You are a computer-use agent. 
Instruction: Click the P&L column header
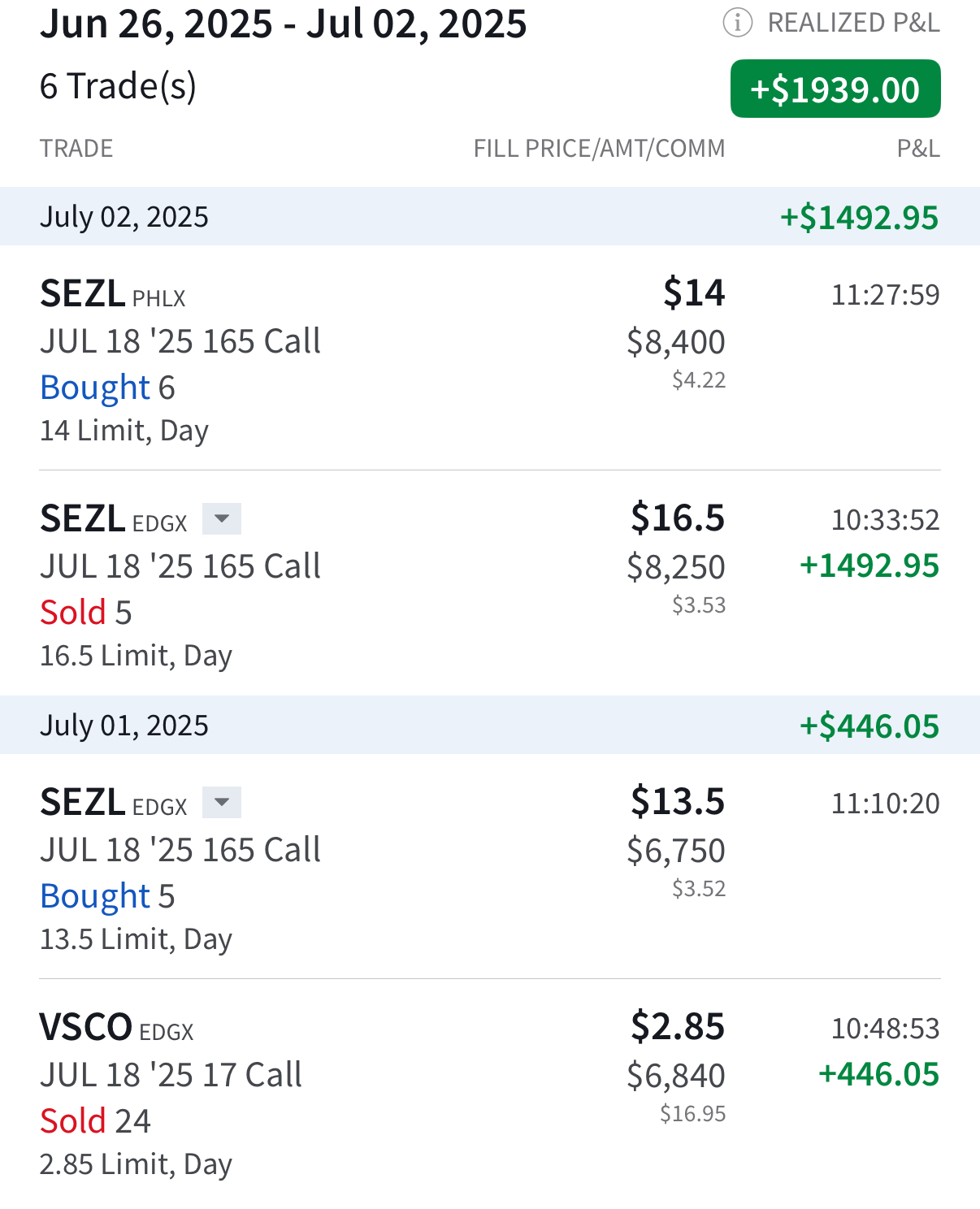(918, 149)
